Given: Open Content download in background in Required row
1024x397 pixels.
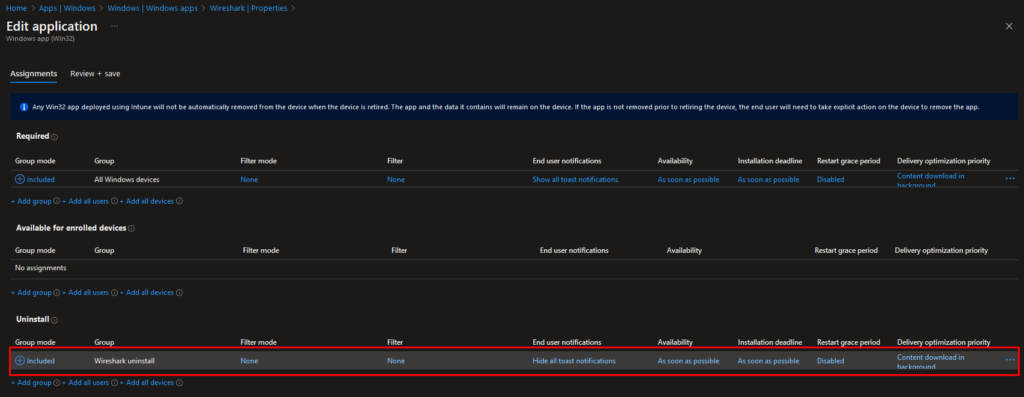Looking at the screenshot, I should tap(931, 180).
